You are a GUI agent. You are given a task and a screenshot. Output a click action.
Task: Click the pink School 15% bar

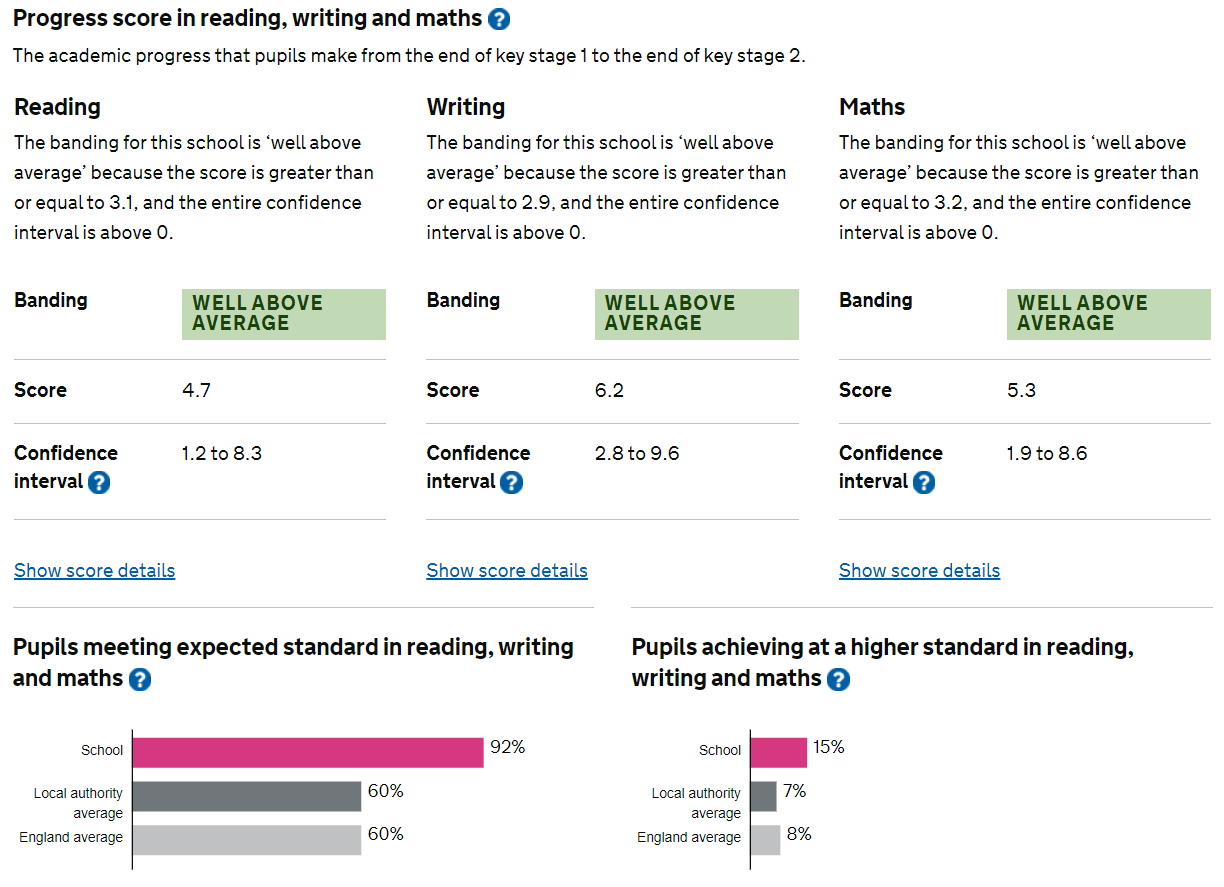tap(778, 752)
